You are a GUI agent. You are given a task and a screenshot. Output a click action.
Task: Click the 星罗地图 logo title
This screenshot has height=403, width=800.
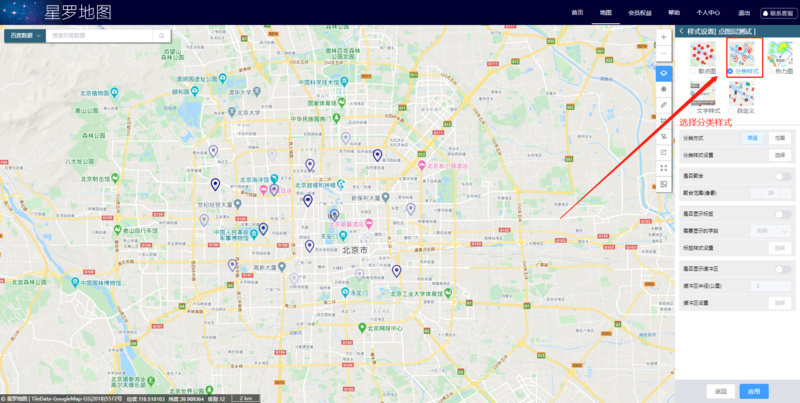78,12
